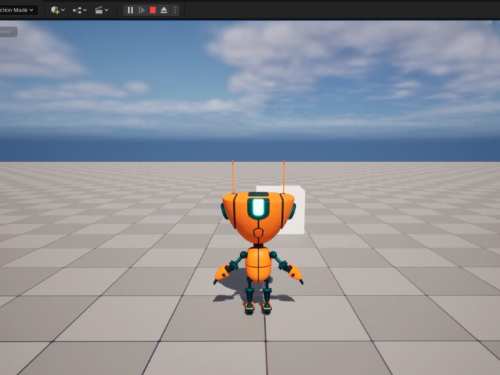
Task: Open the play options three-dots menu
Action: coord(175,10)
